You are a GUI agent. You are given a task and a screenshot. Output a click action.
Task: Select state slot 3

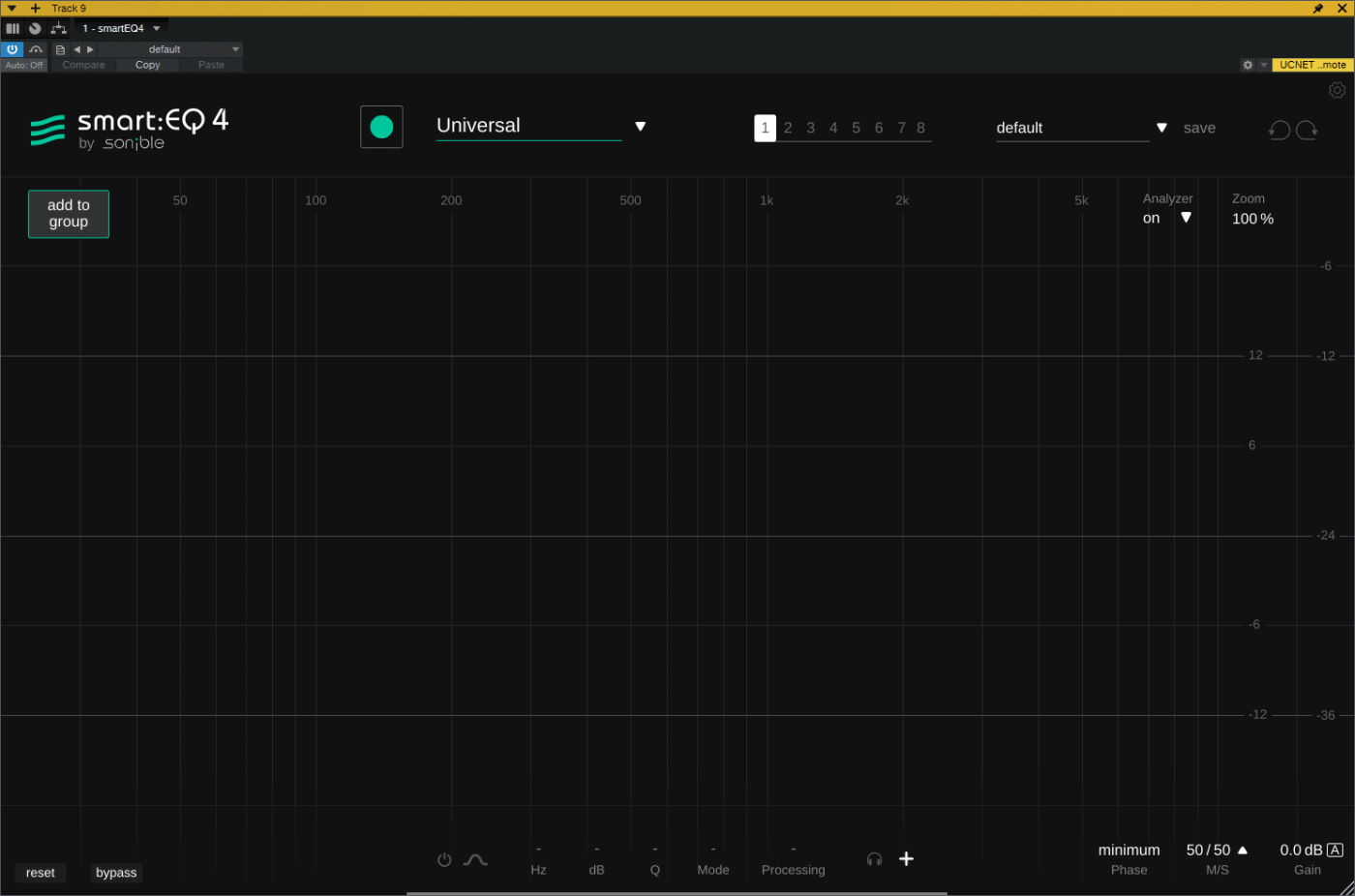[810, 128]
